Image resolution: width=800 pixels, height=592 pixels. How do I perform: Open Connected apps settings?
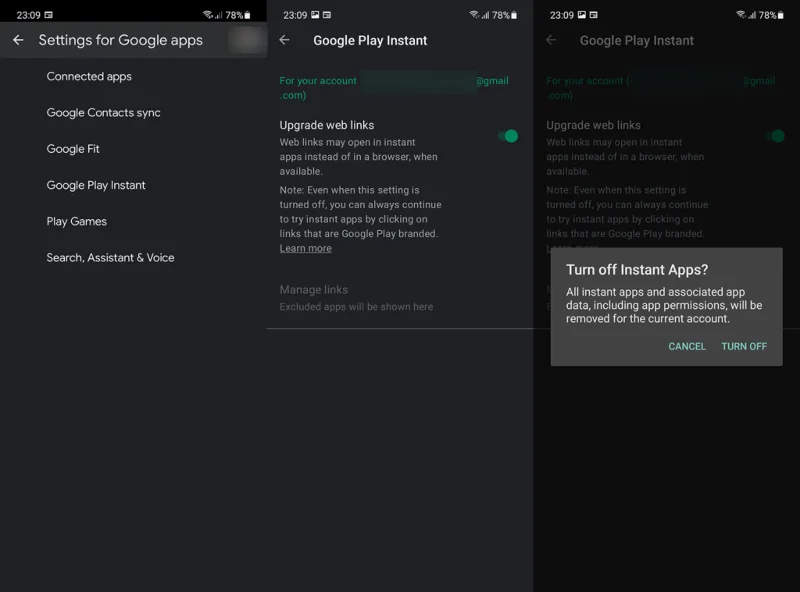89,77
